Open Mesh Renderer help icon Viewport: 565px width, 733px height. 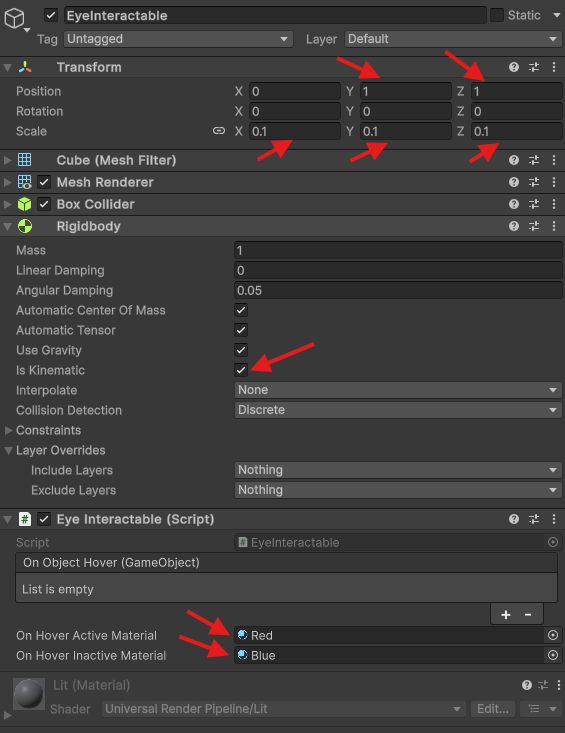[x=514, y=182]
